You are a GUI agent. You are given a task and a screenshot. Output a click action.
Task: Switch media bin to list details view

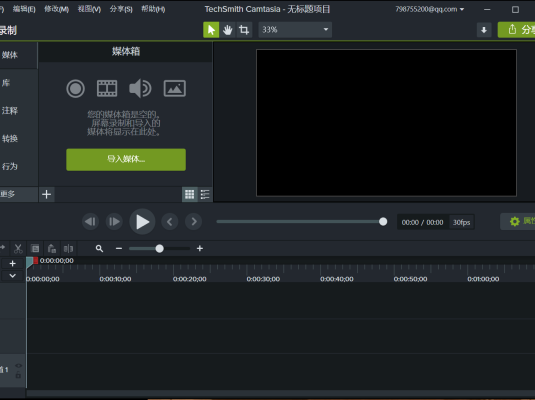(205, 194)
